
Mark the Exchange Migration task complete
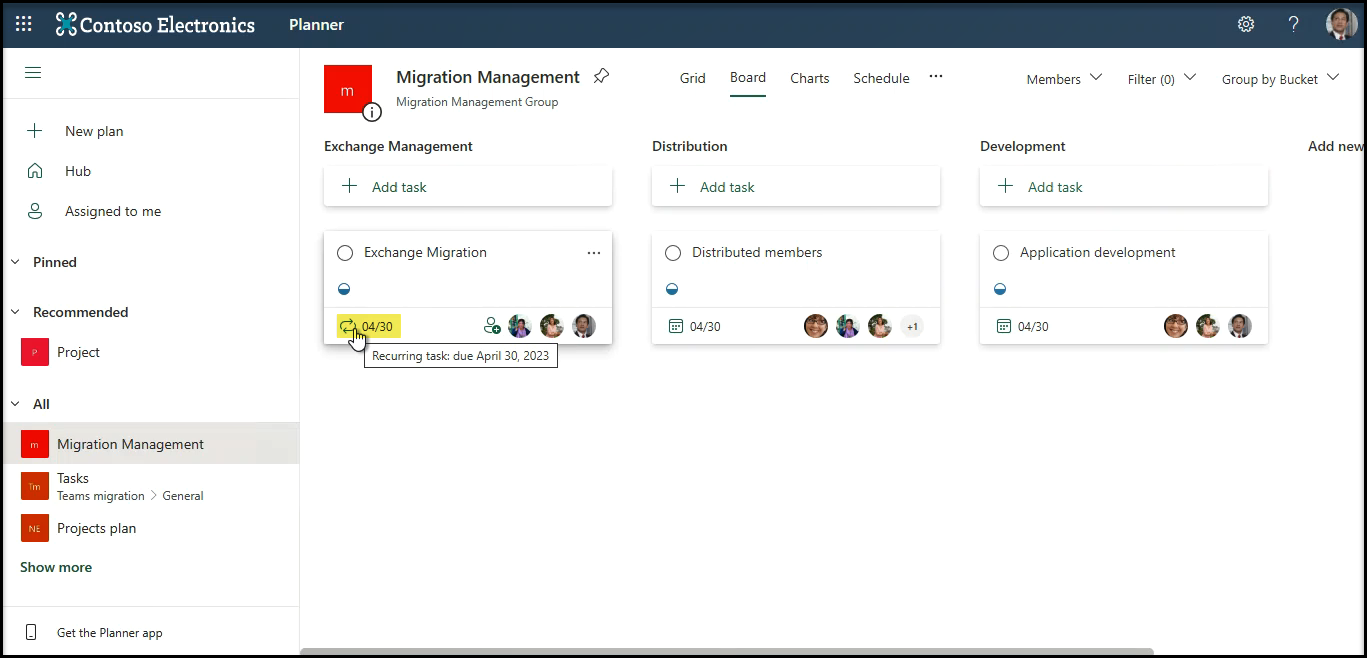(x=345, y=252)
